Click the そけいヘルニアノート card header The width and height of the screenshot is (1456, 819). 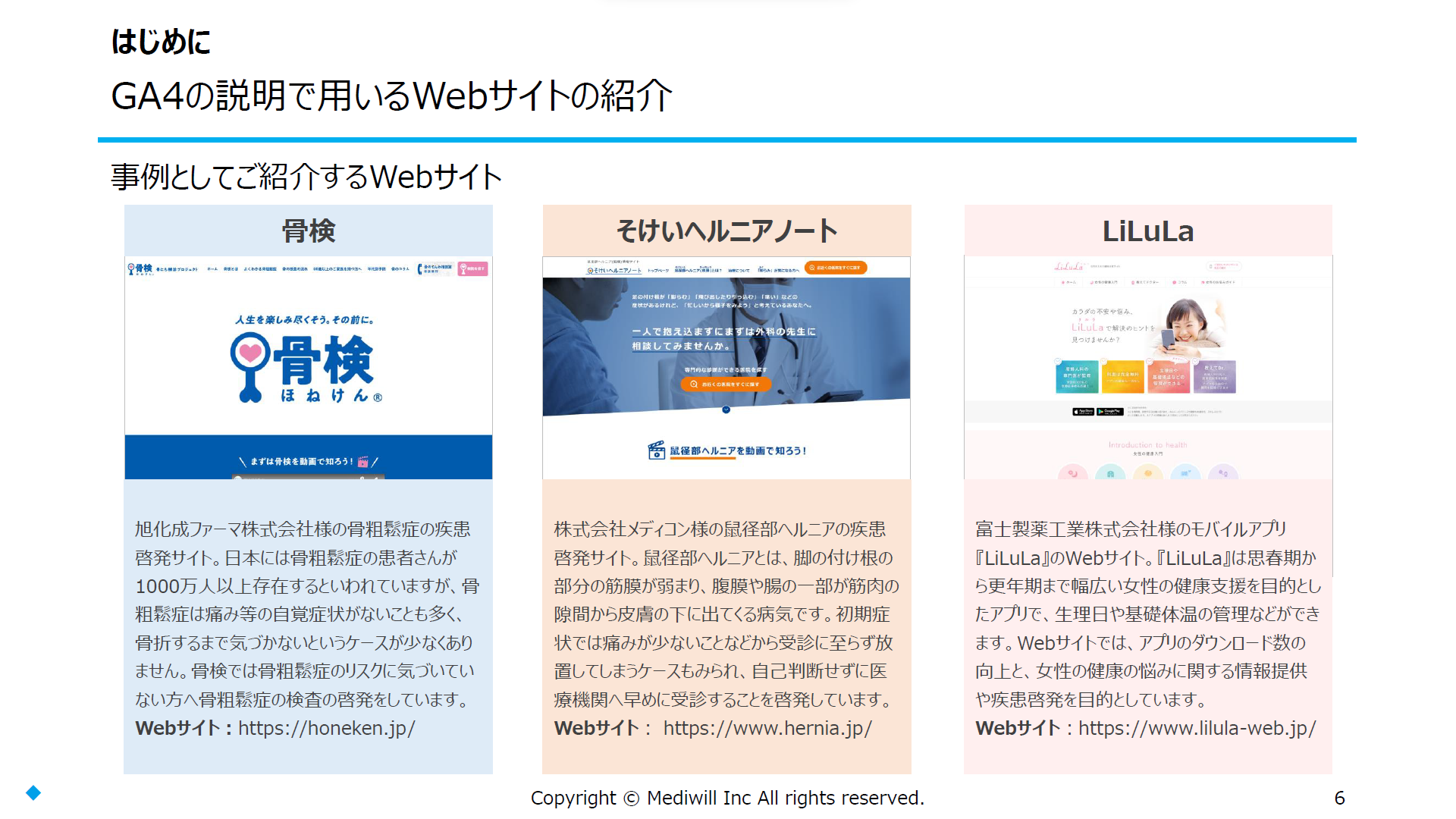pos(726,231)
